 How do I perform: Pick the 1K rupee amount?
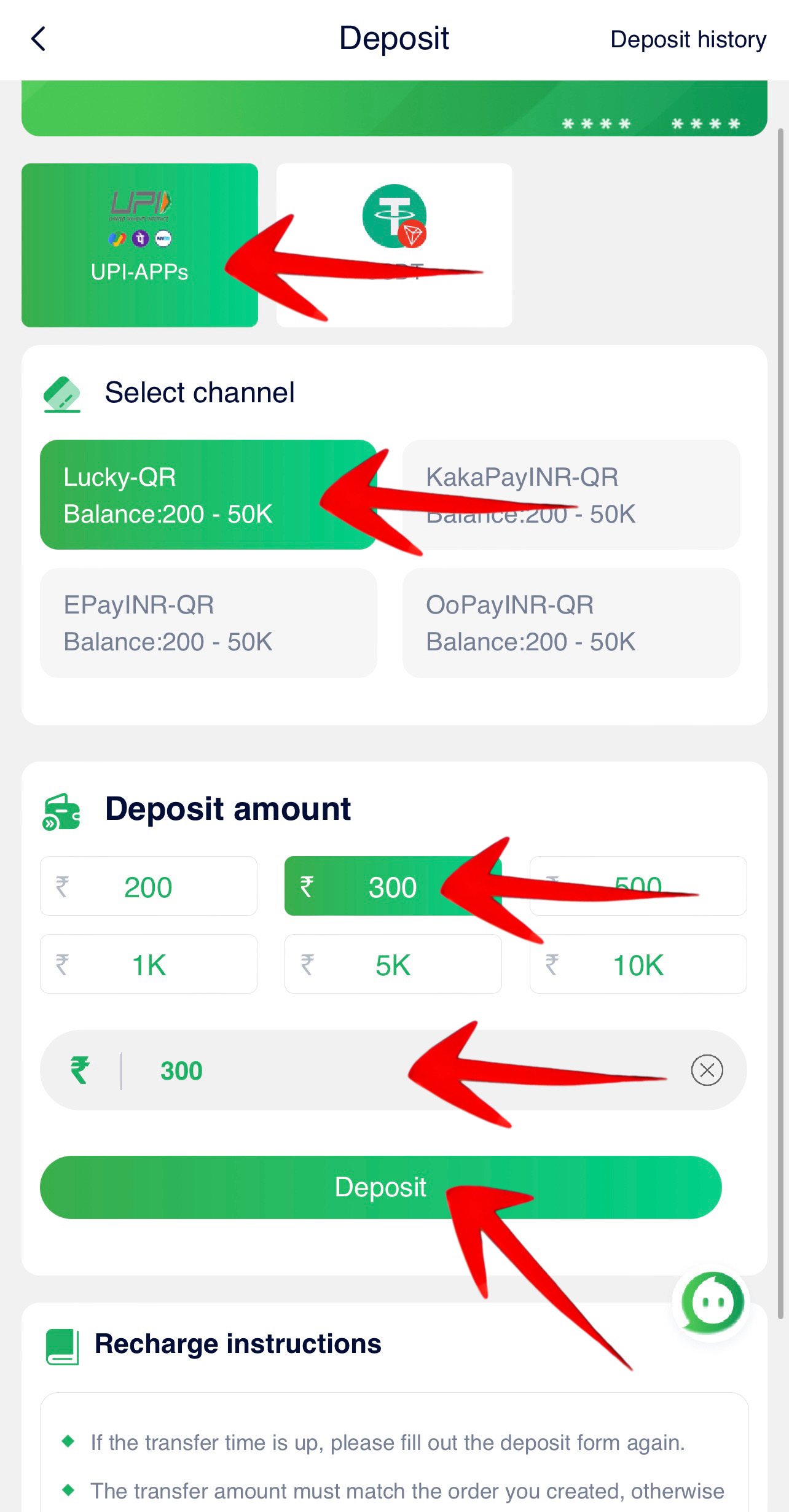[x=148, y=964]
